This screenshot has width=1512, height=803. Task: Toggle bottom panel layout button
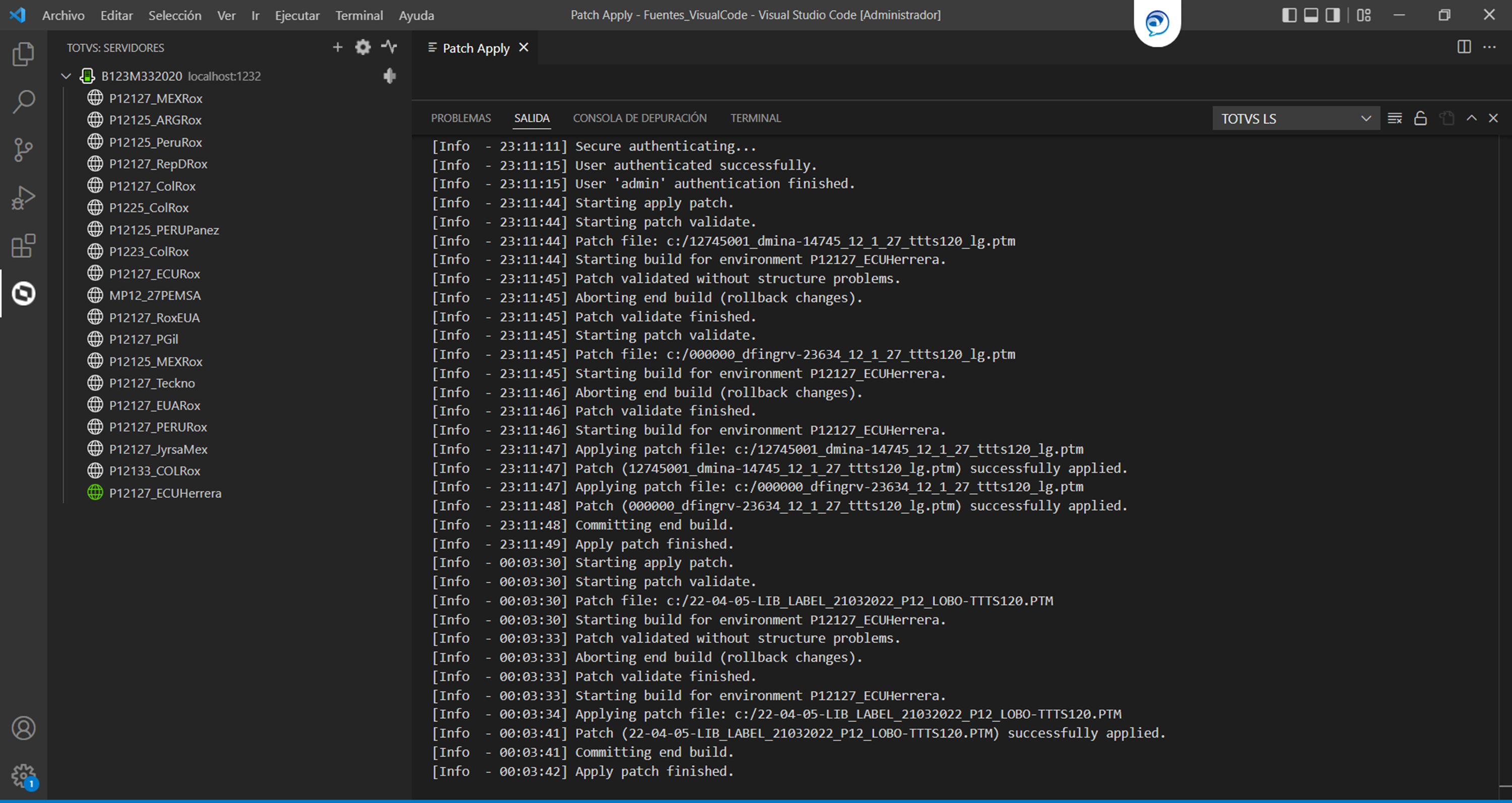pyautogui.click(x=1311, y=15)
